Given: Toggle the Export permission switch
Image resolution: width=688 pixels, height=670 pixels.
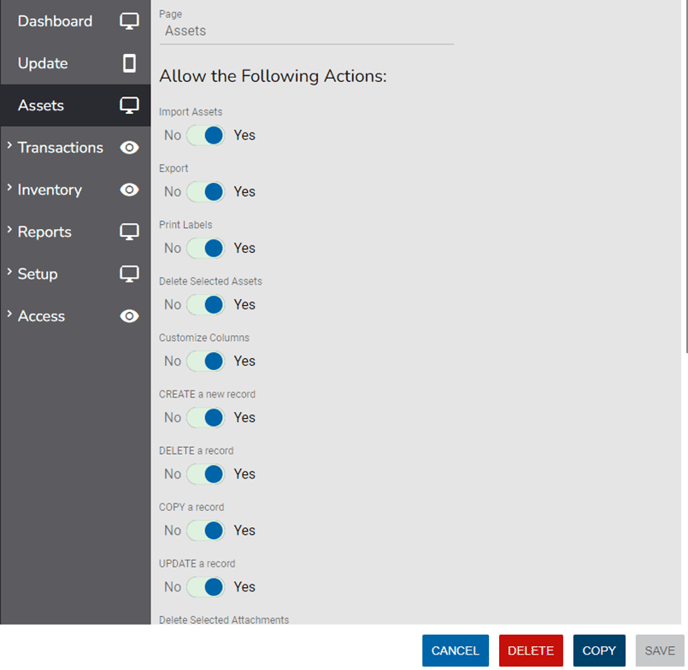Looking at the screenshot, I should 205,192.
